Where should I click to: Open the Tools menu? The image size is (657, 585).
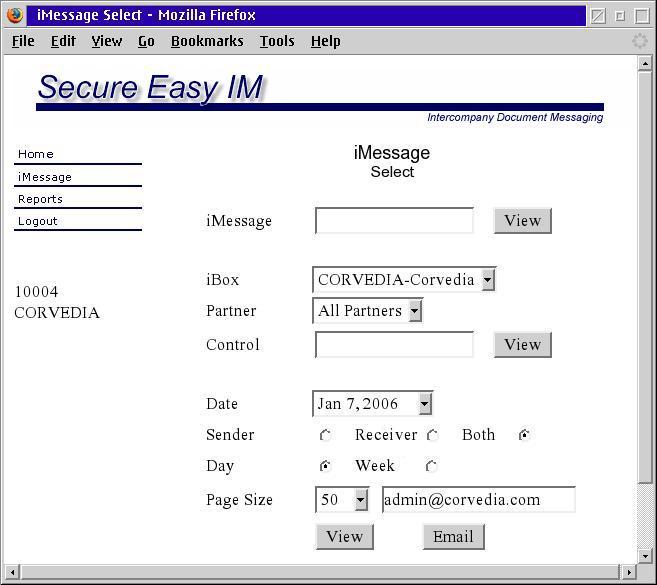coord(277,41)
